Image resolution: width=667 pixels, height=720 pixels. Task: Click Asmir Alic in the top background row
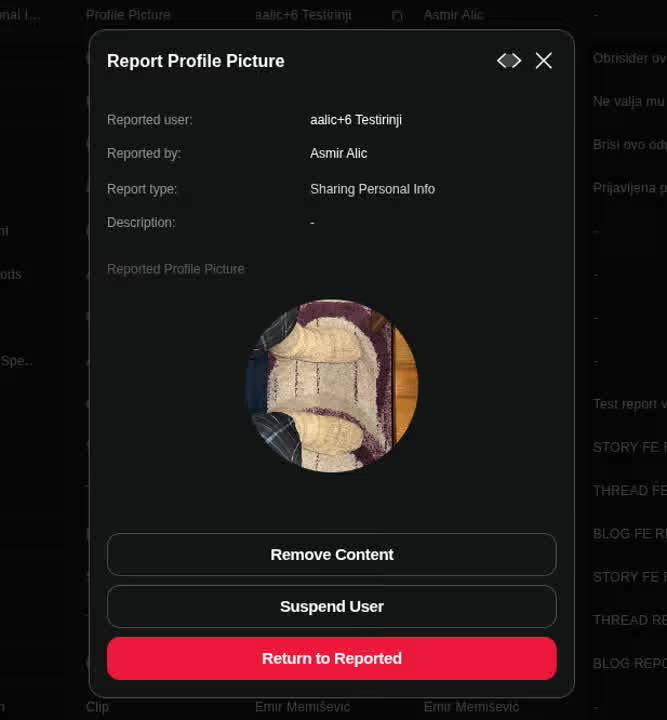tap(453, 15)
